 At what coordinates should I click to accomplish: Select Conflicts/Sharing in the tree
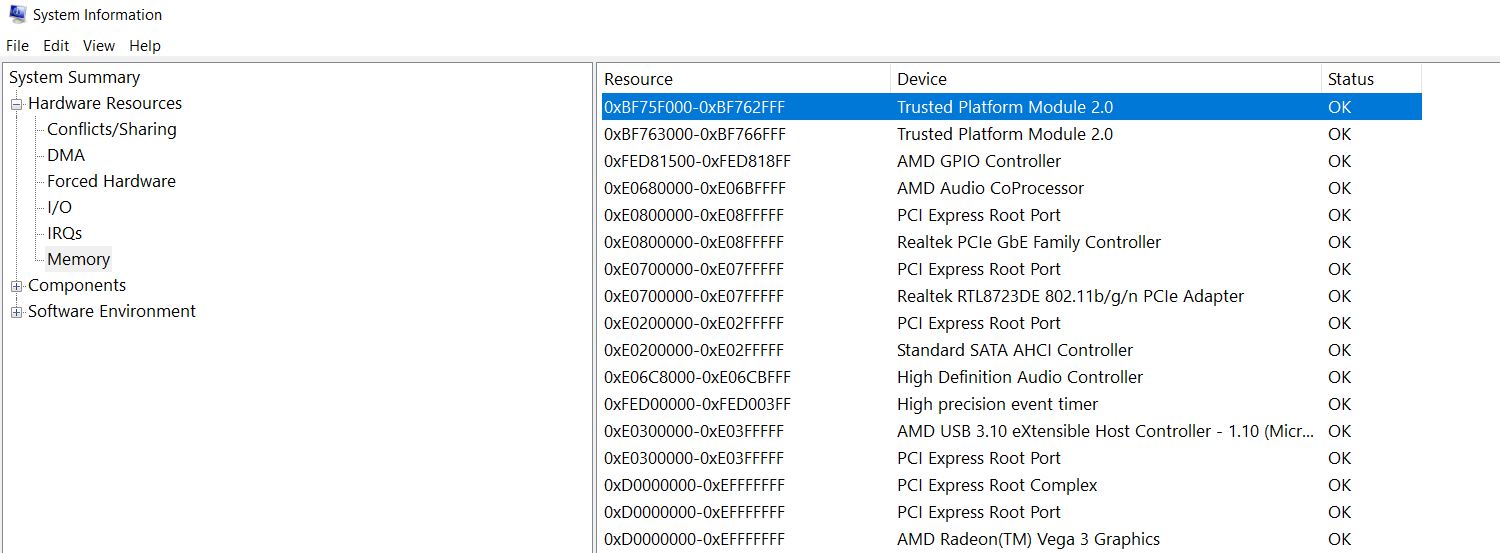tap(111, 130)
